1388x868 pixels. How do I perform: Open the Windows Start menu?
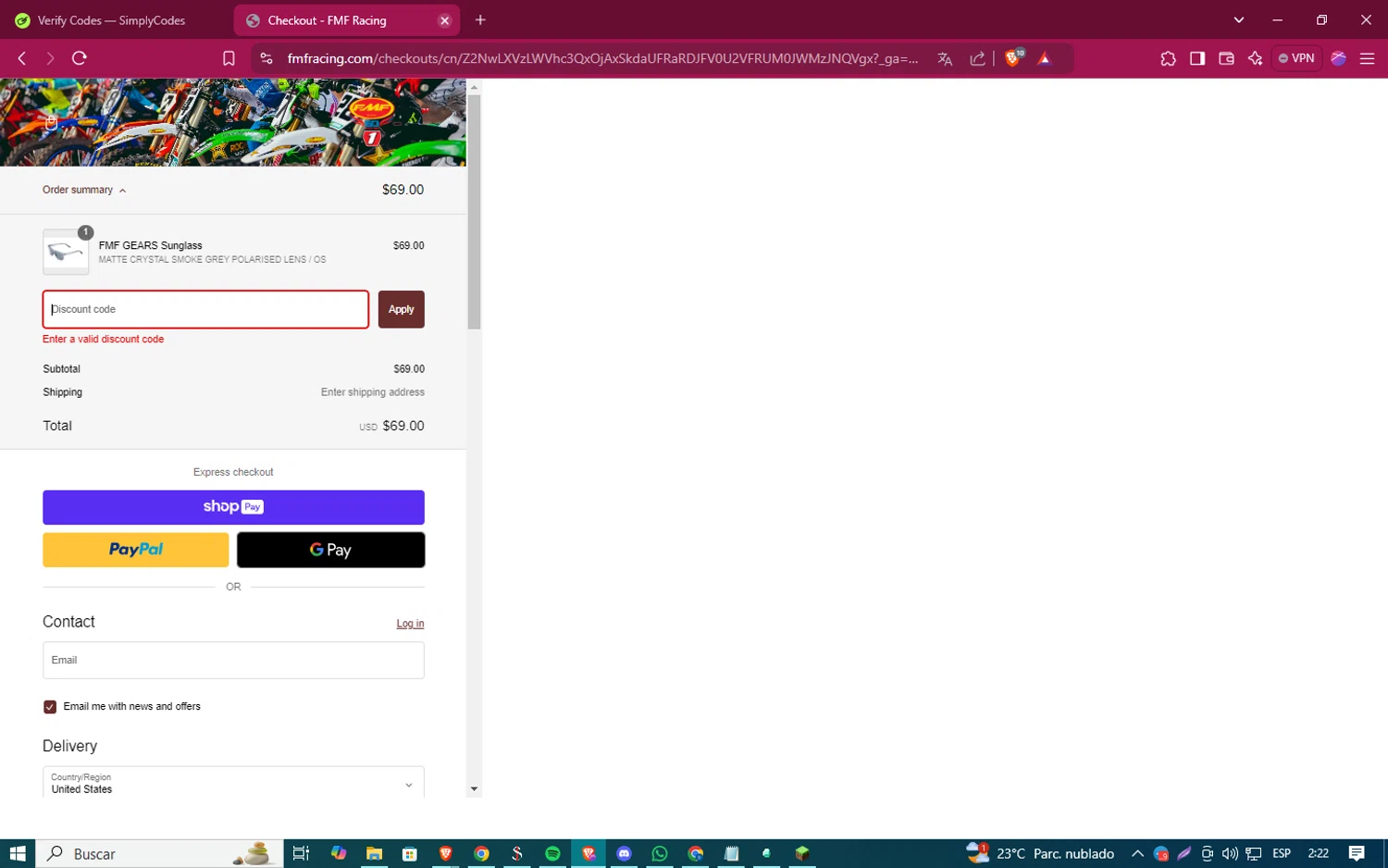click(x=18, y=853)
